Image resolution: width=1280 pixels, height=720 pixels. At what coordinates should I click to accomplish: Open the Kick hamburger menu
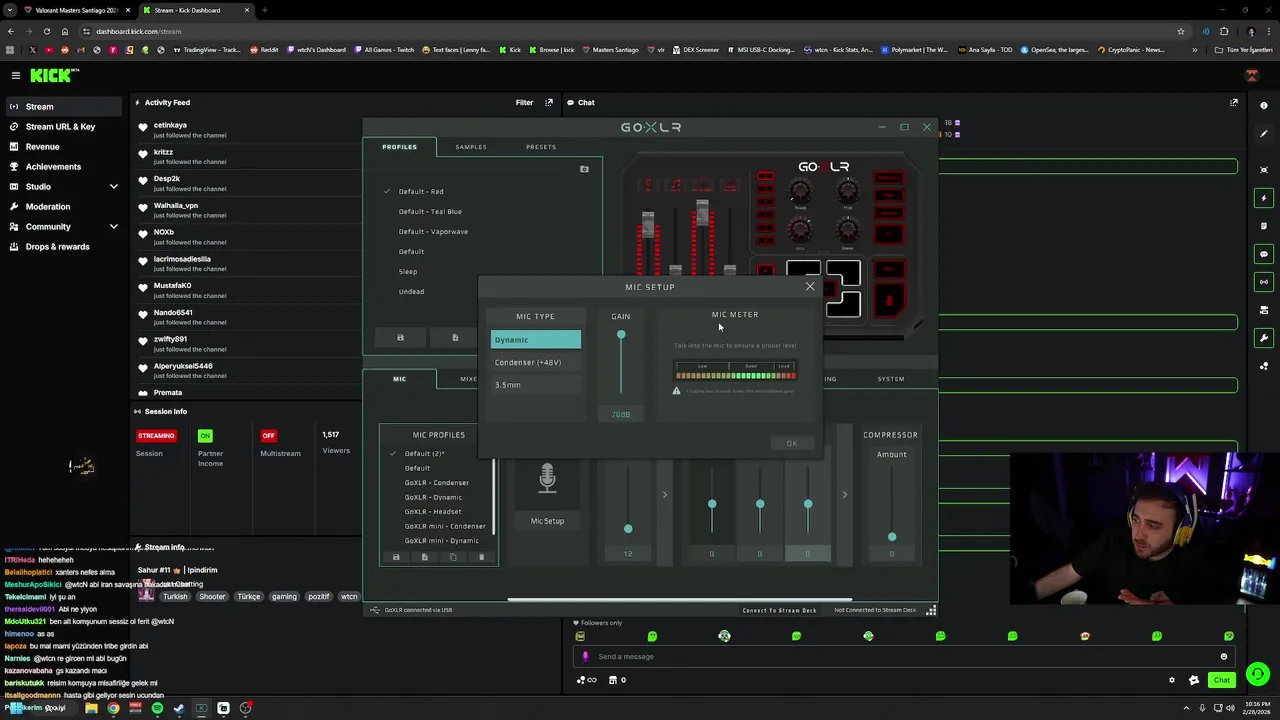coord(15,75)
